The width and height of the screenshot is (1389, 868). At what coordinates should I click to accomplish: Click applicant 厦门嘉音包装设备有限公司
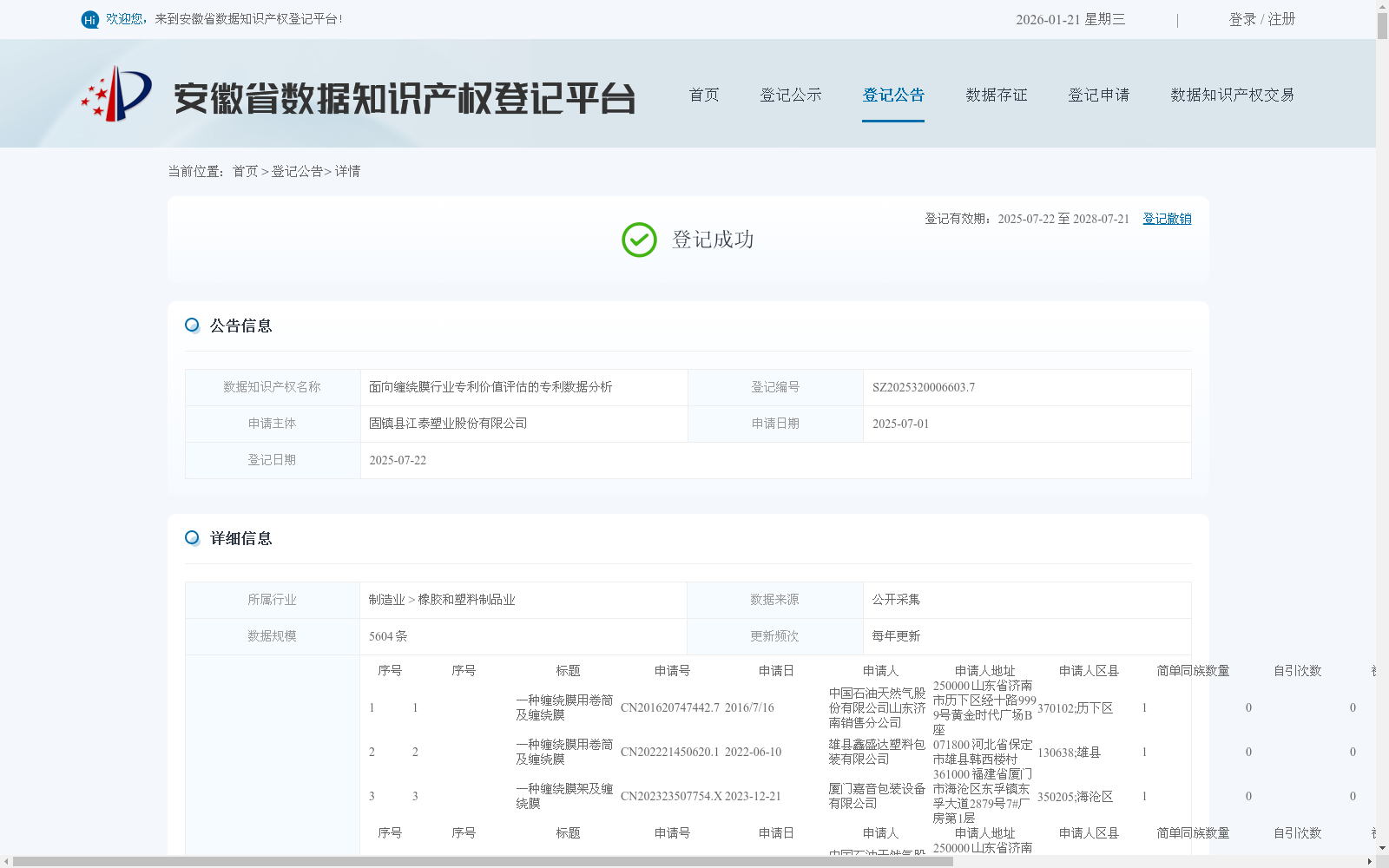coord(877,796)
